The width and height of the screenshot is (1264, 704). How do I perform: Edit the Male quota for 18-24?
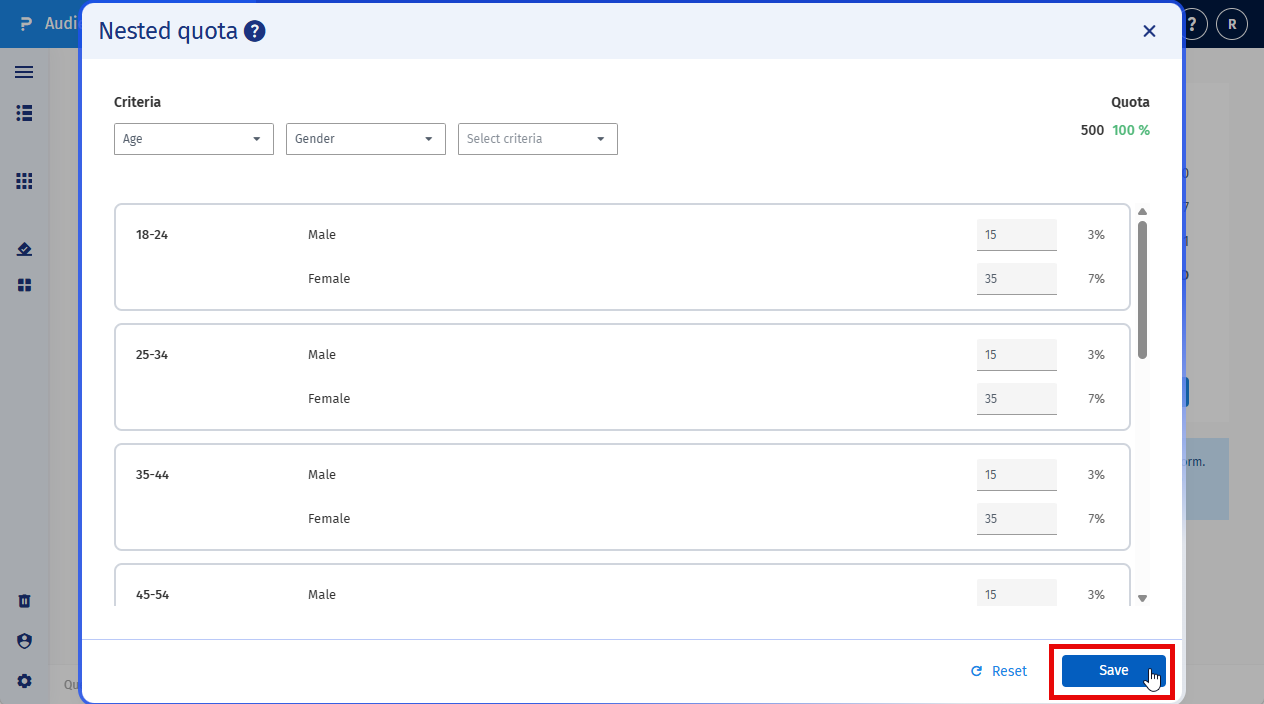click(1016, 234)
